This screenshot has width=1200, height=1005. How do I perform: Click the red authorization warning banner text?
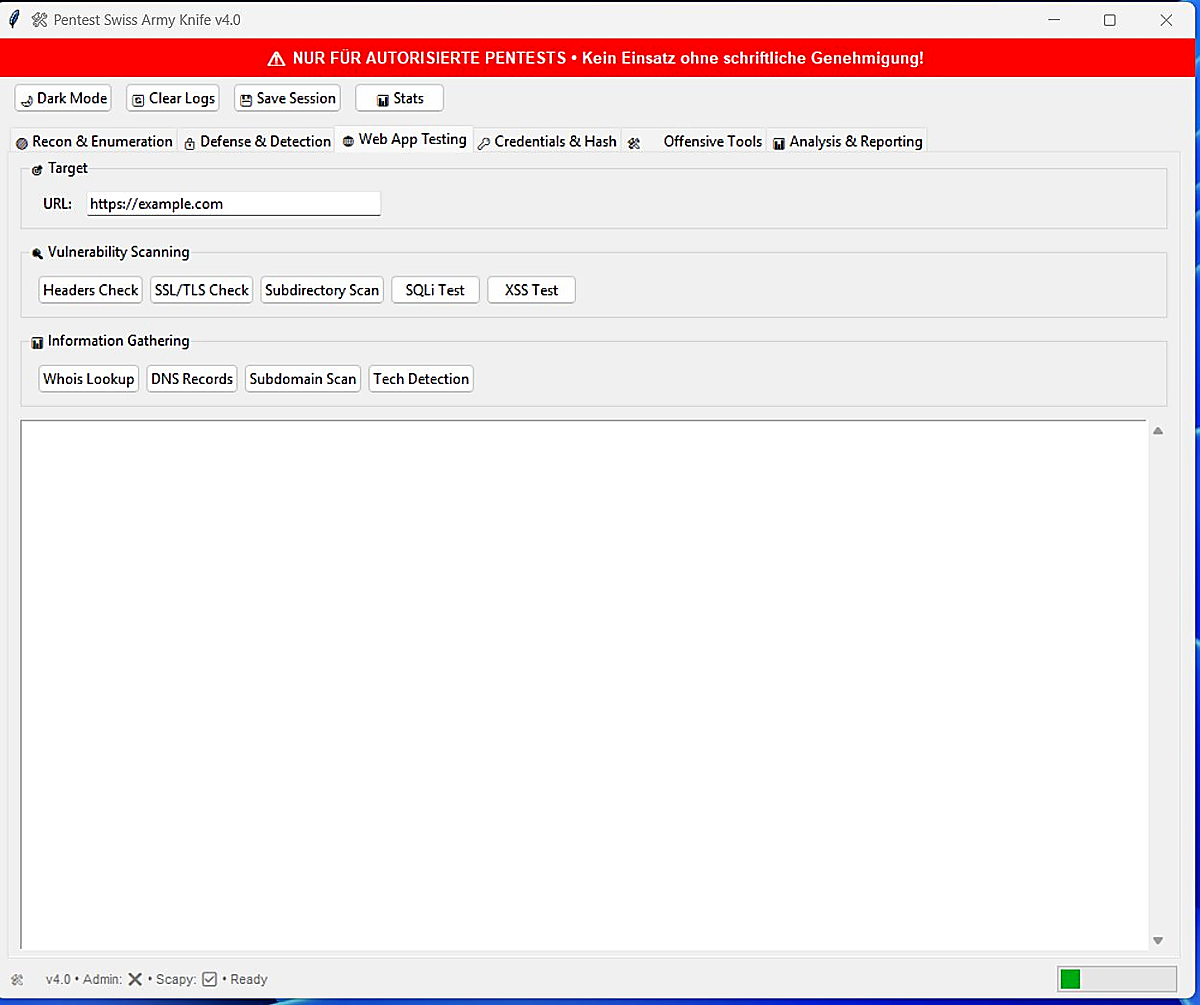click(x=608, y=58)
